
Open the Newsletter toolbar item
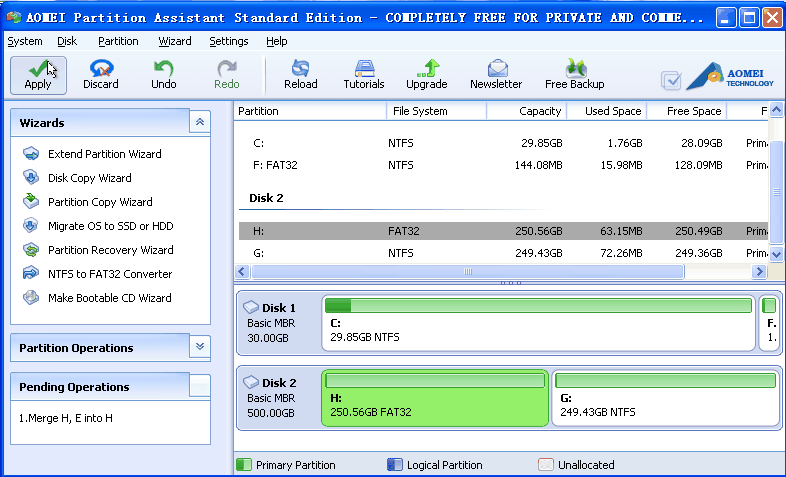[x=496, y=75]
